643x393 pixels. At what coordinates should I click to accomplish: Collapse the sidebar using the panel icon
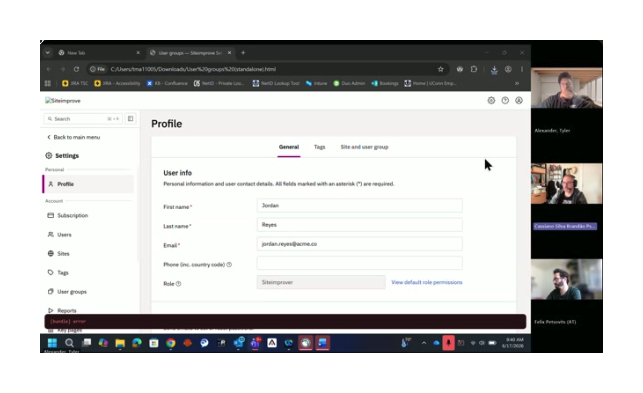coord(130,119)
